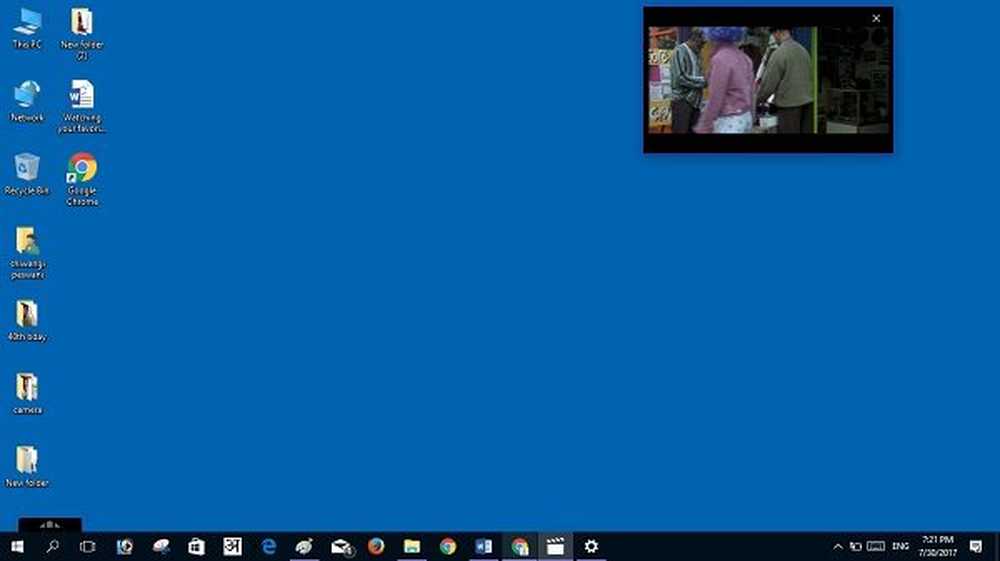The image size is (1000, 561).
Task: Click the Mail icon in the taskbar
Action: click(x=341, y=546)
